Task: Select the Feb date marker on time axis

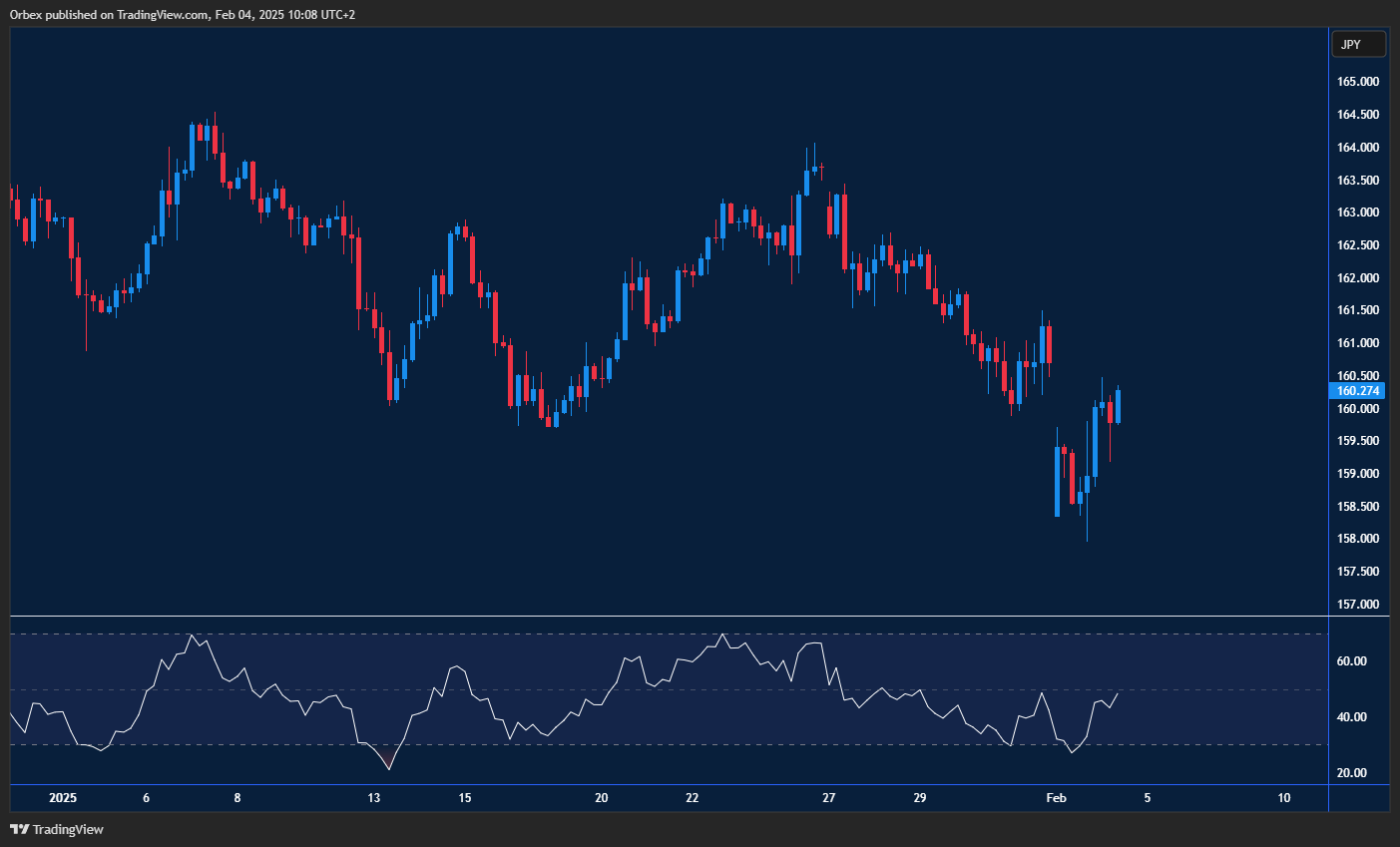Action: pos(1056,798)
